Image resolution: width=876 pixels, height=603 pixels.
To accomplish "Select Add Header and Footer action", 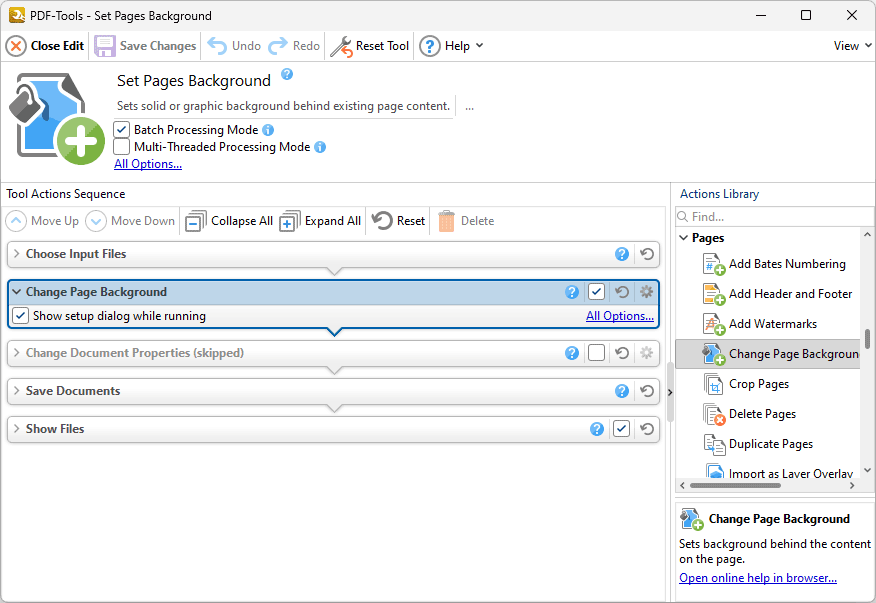I will tap(778, 294).
